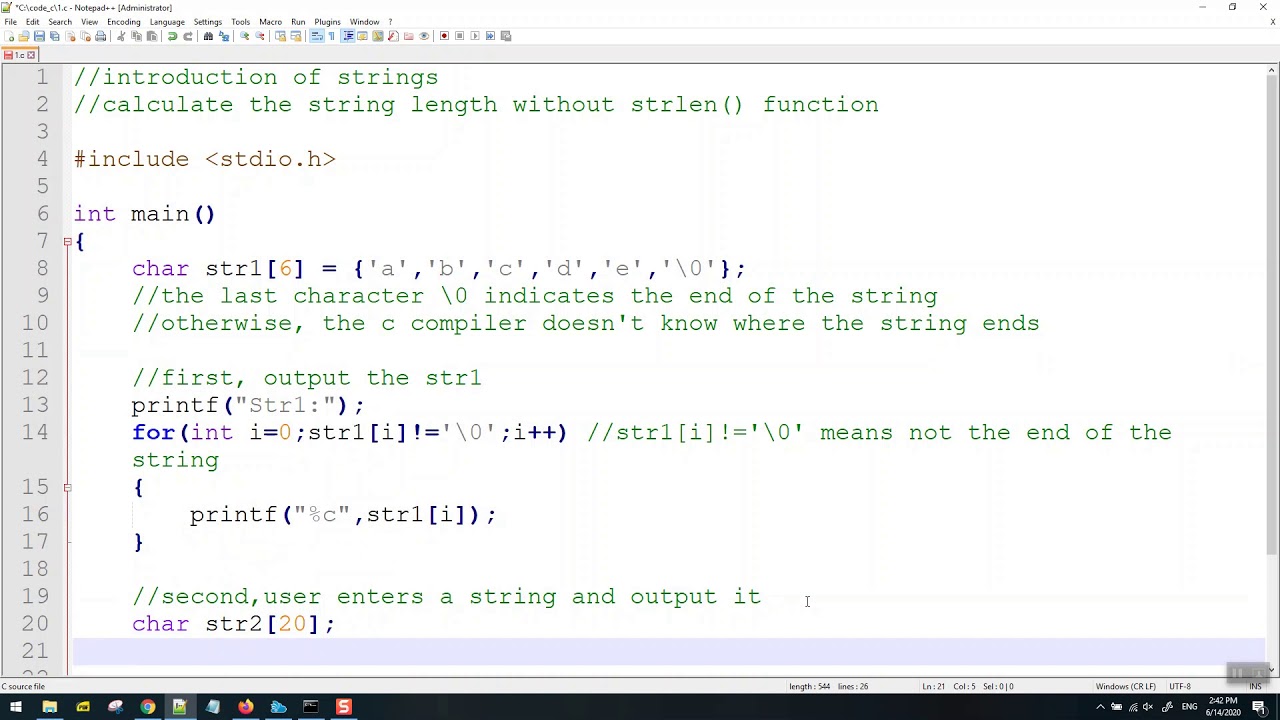Open Firefox from taskbar
This screenshot has height=720, width=1280.
[x=245, y=708]
